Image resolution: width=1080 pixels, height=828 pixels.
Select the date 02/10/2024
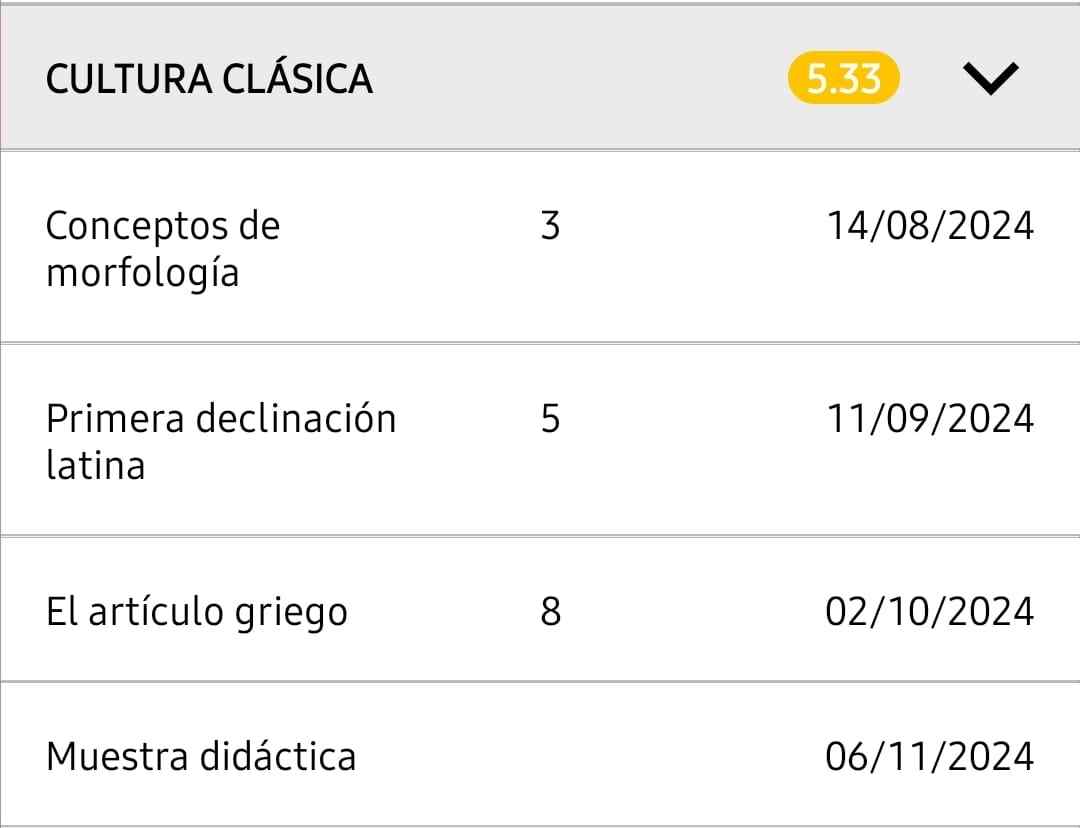pos(929,611)
